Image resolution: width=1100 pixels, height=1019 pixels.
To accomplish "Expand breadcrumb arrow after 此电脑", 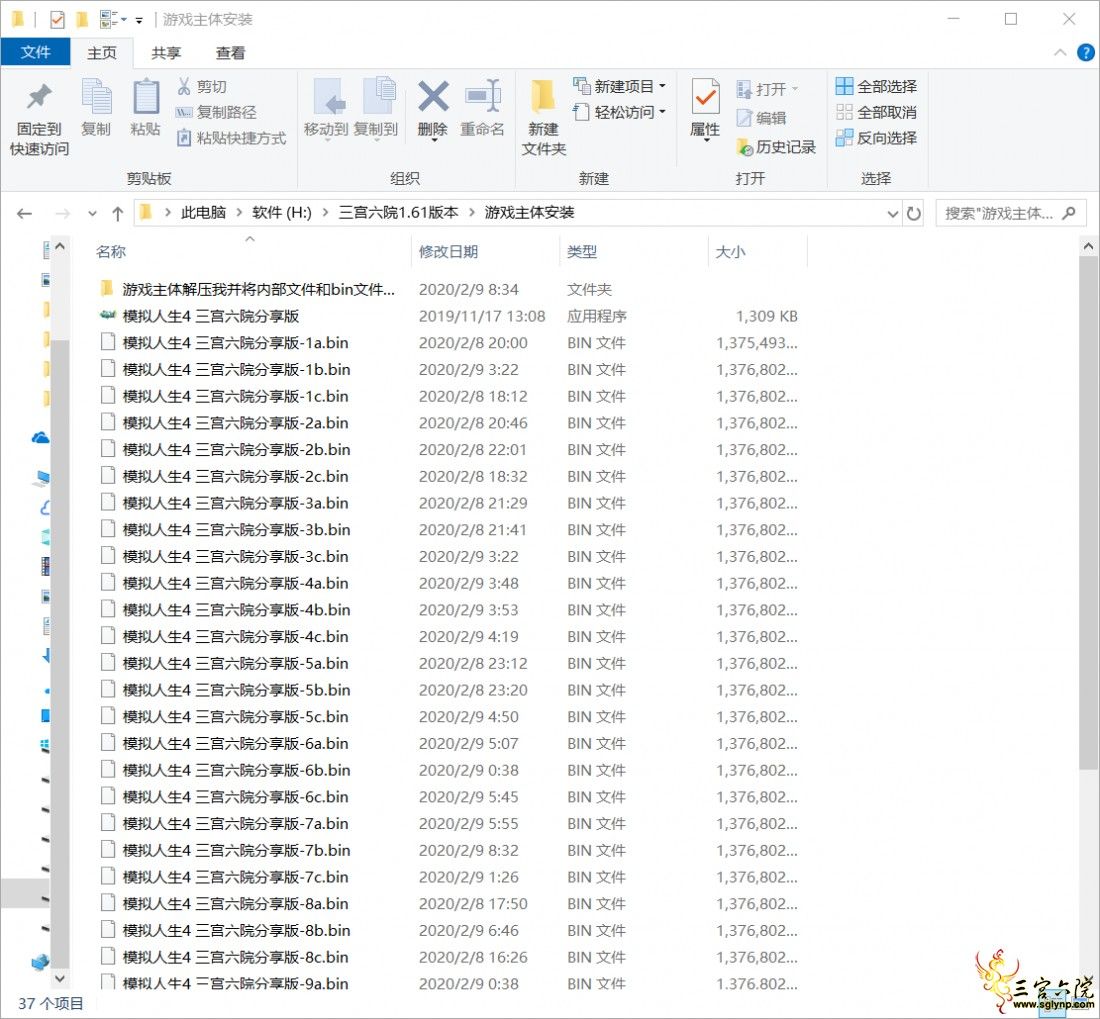I will point(239,212).
